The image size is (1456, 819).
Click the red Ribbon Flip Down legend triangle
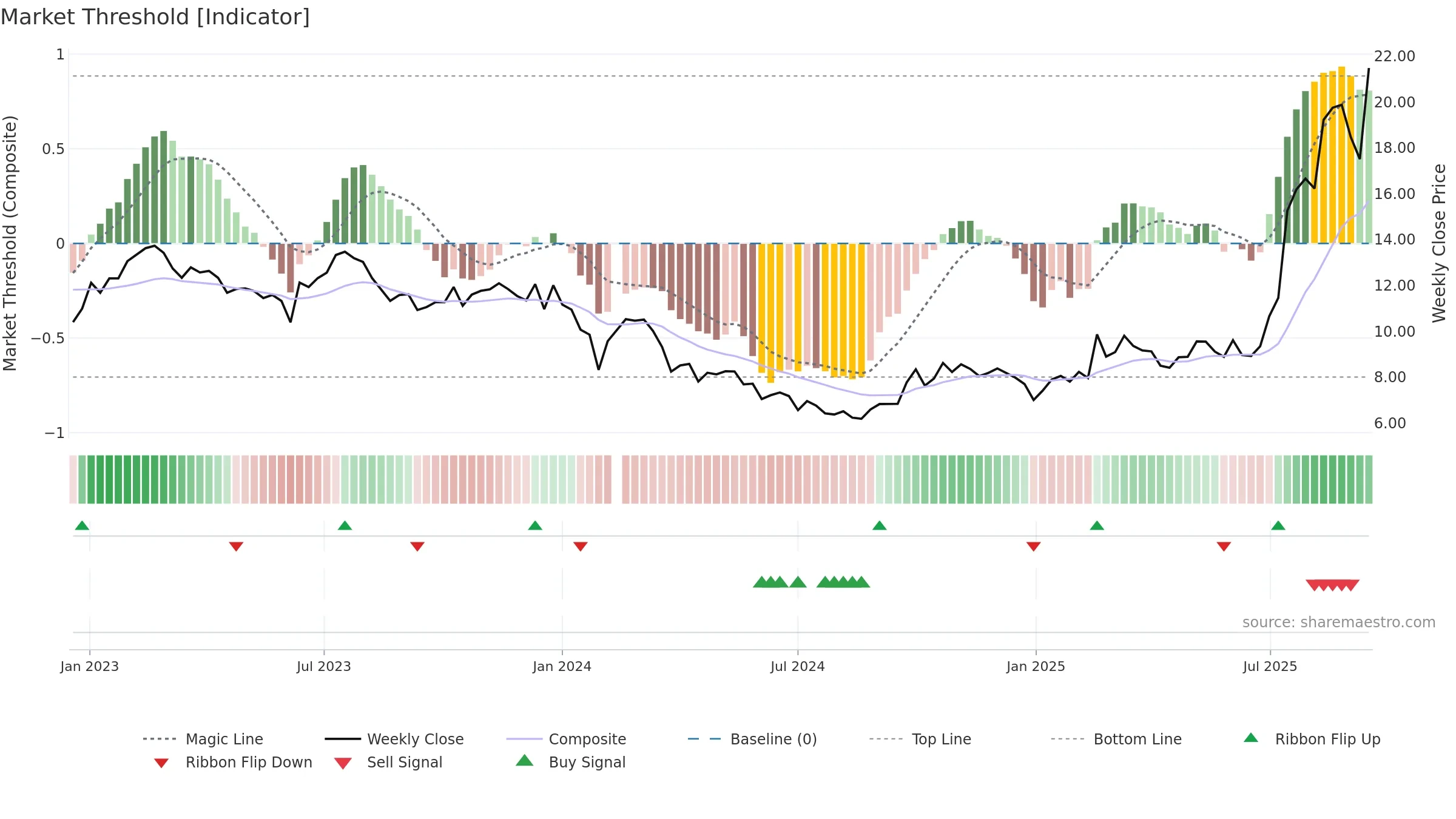coord(161,763)
